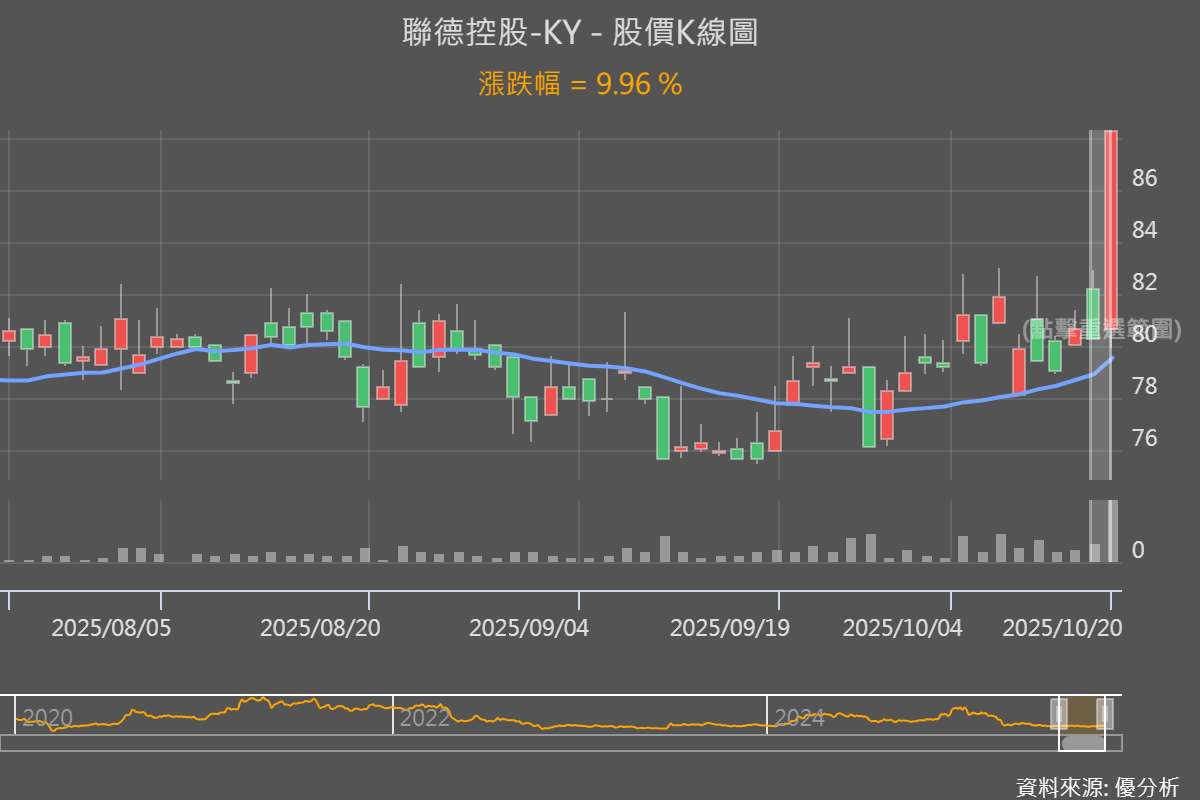Select the 2025/10/20 date axis label
Screen dimensions: 1200x800
point(1061,628)
